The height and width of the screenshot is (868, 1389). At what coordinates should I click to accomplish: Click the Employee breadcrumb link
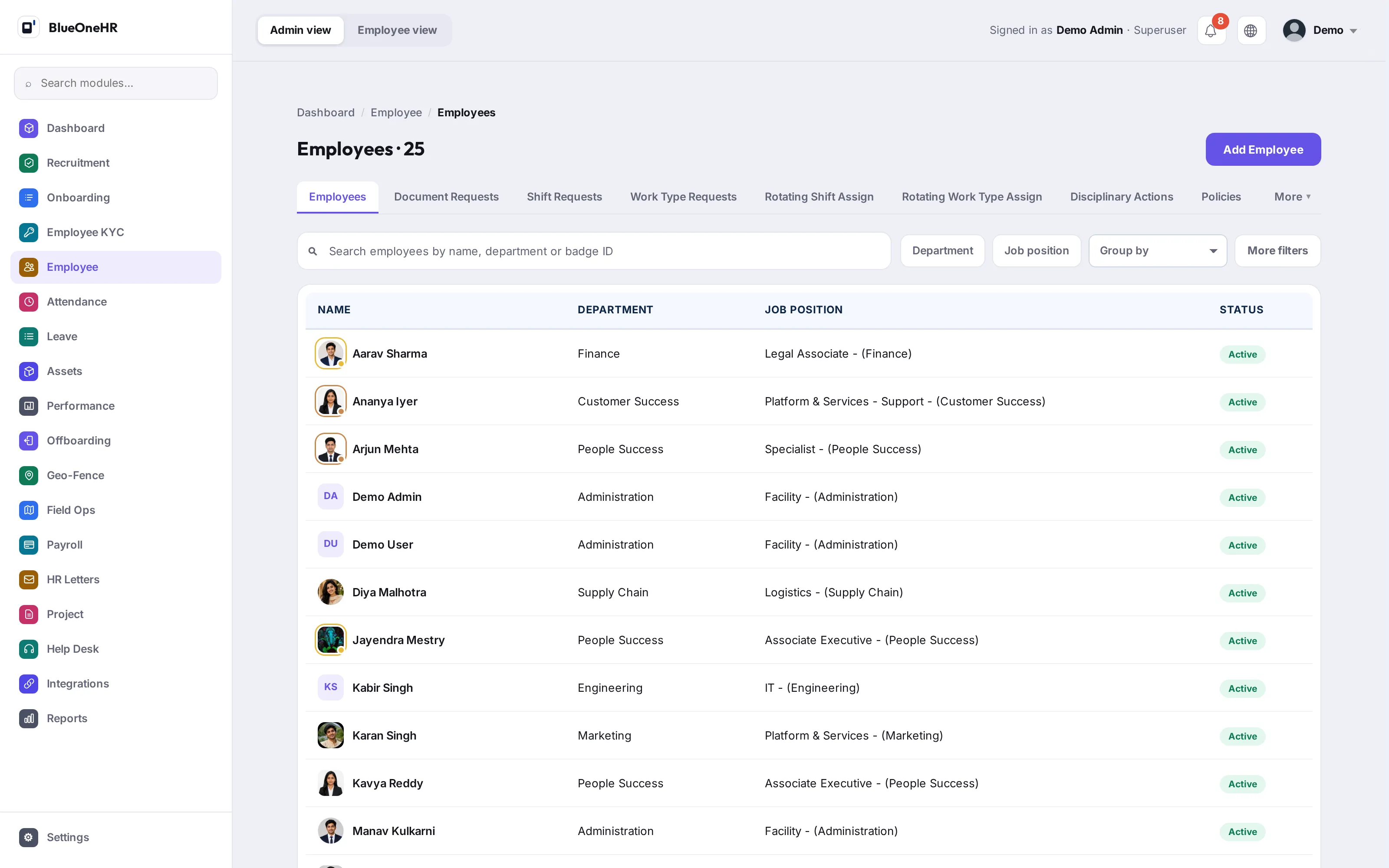[396, 112]
